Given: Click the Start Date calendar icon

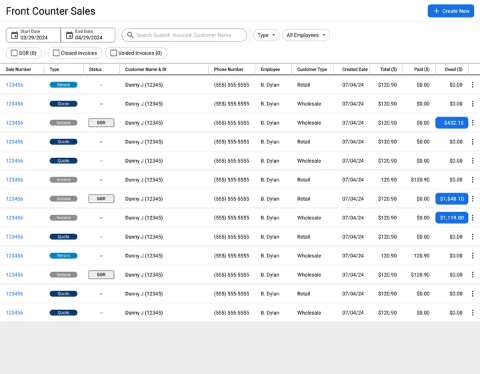Looking at the screenshot, I should [14, 35].
